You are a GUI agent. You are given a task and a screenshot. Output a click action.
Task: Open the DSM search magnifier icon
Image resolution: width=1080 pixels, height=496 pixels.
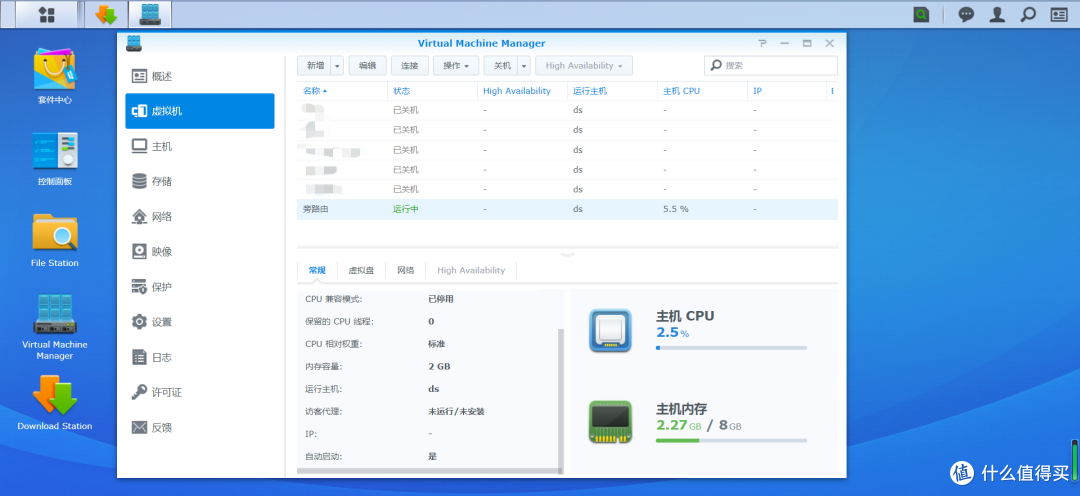pos(1028,14)
